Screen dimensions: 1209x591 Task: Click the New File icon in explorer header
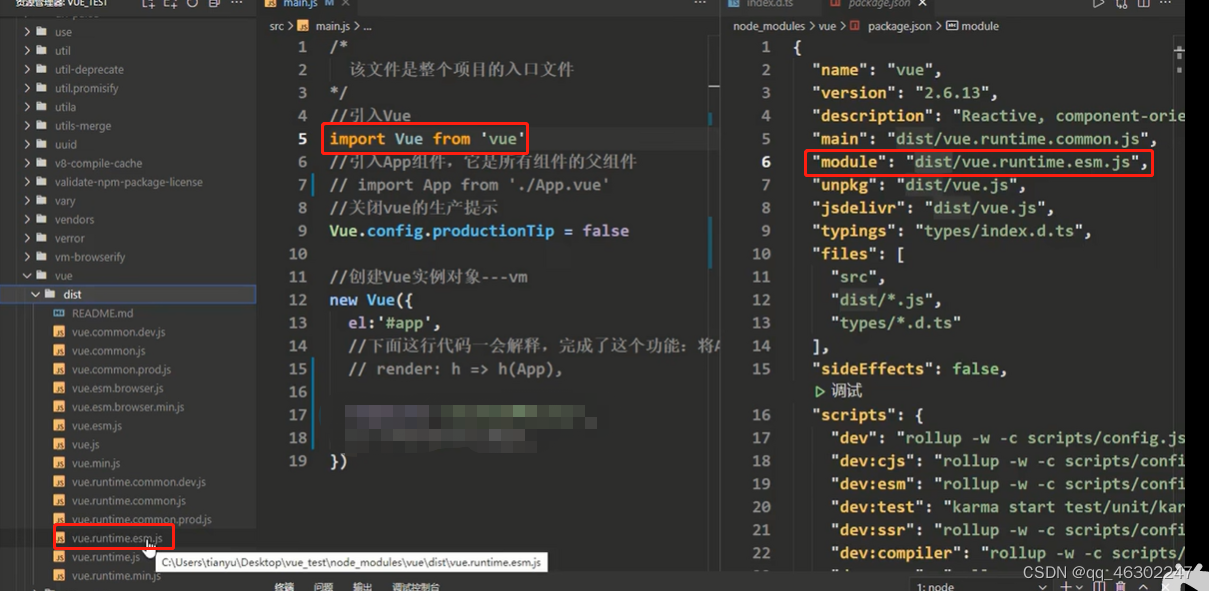pyautogui.click(x=149, y=4)
